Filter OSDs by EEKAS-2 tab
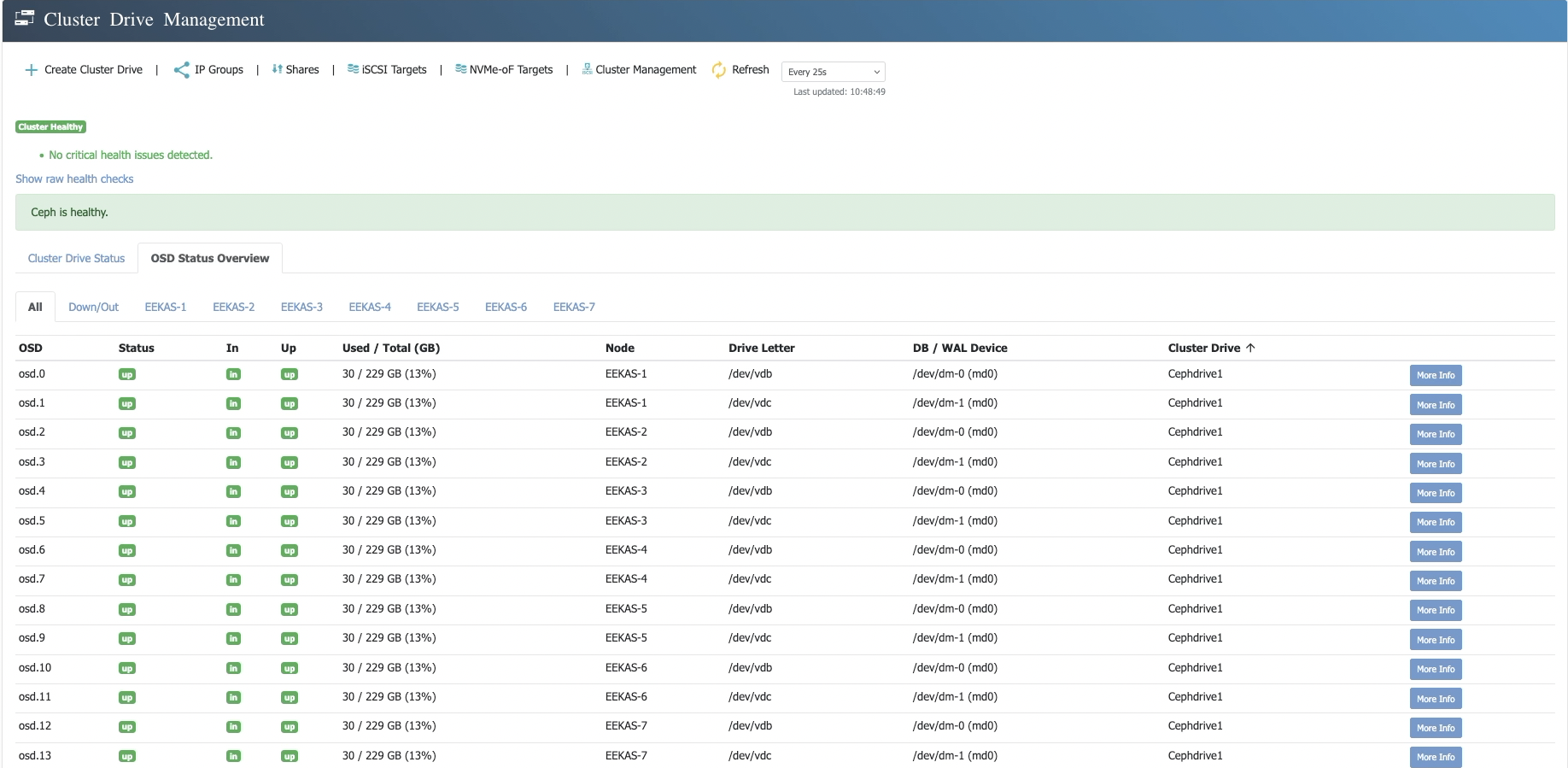The width and height of the screenshot is (1568, 768). (x=234, y=307)
